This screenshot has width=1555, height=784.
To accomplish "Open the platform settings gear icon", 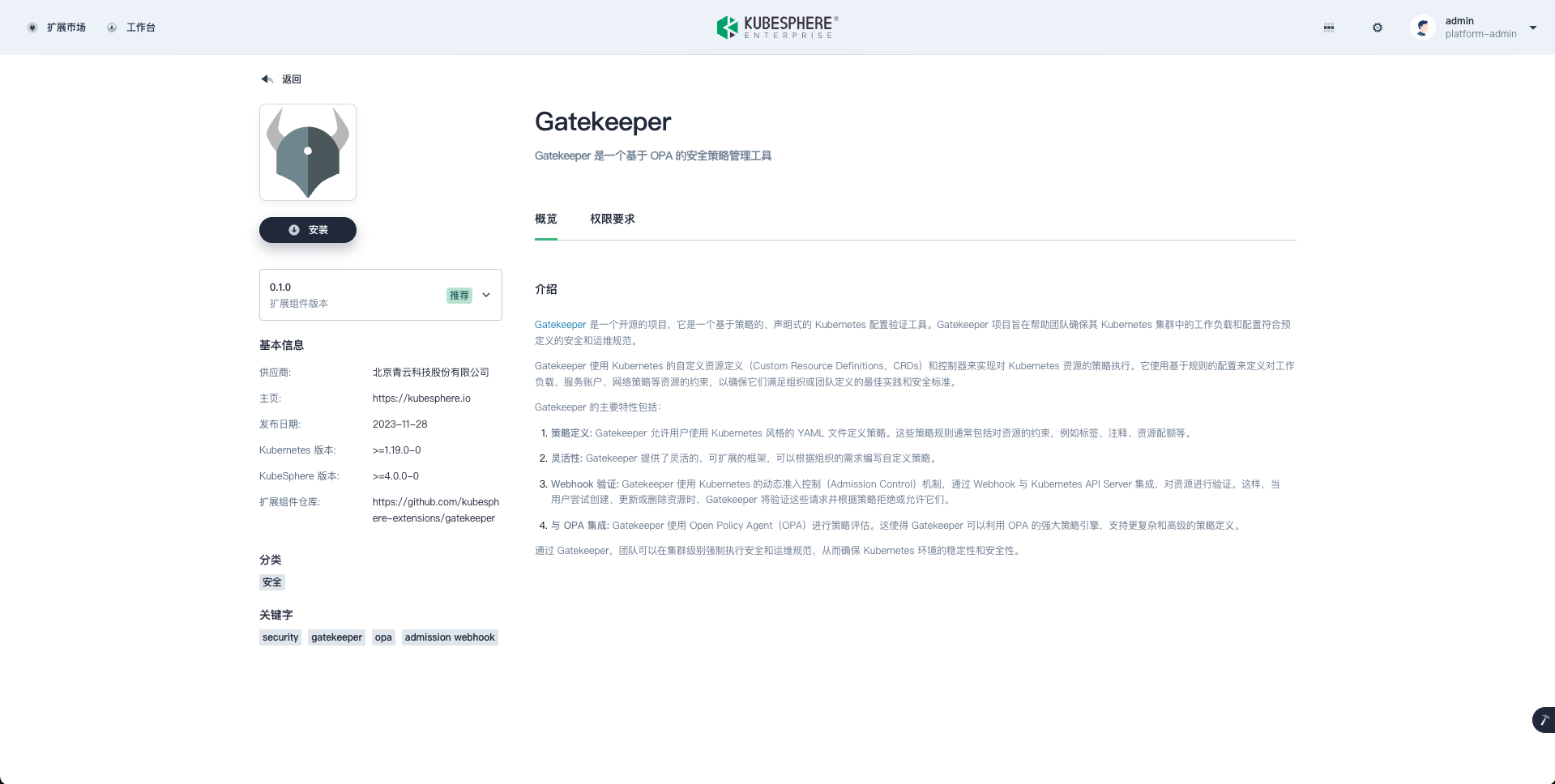I will [x=1378, y=28].
